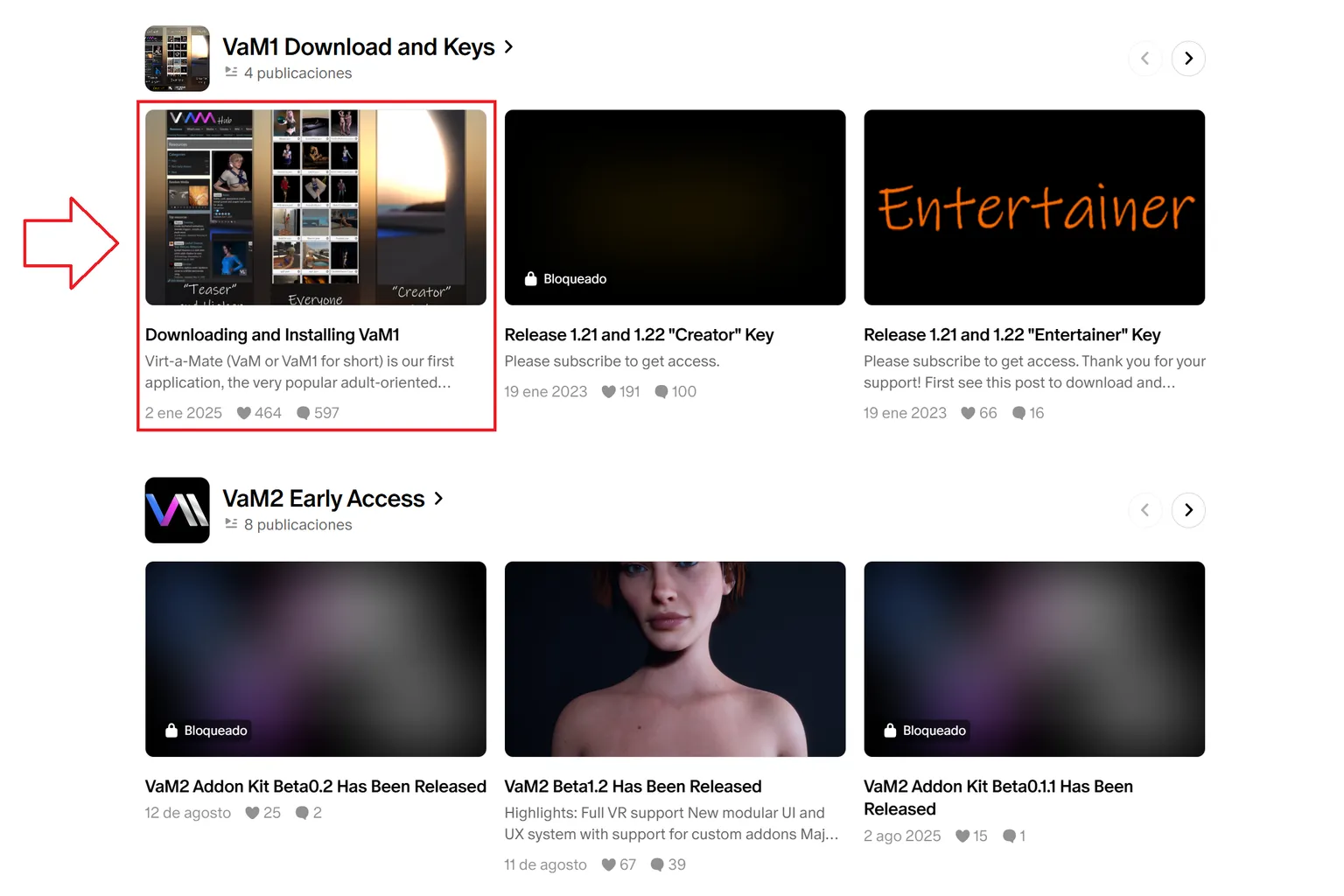Open the orange Entertainer thumbnail image

click(1034, 207)
